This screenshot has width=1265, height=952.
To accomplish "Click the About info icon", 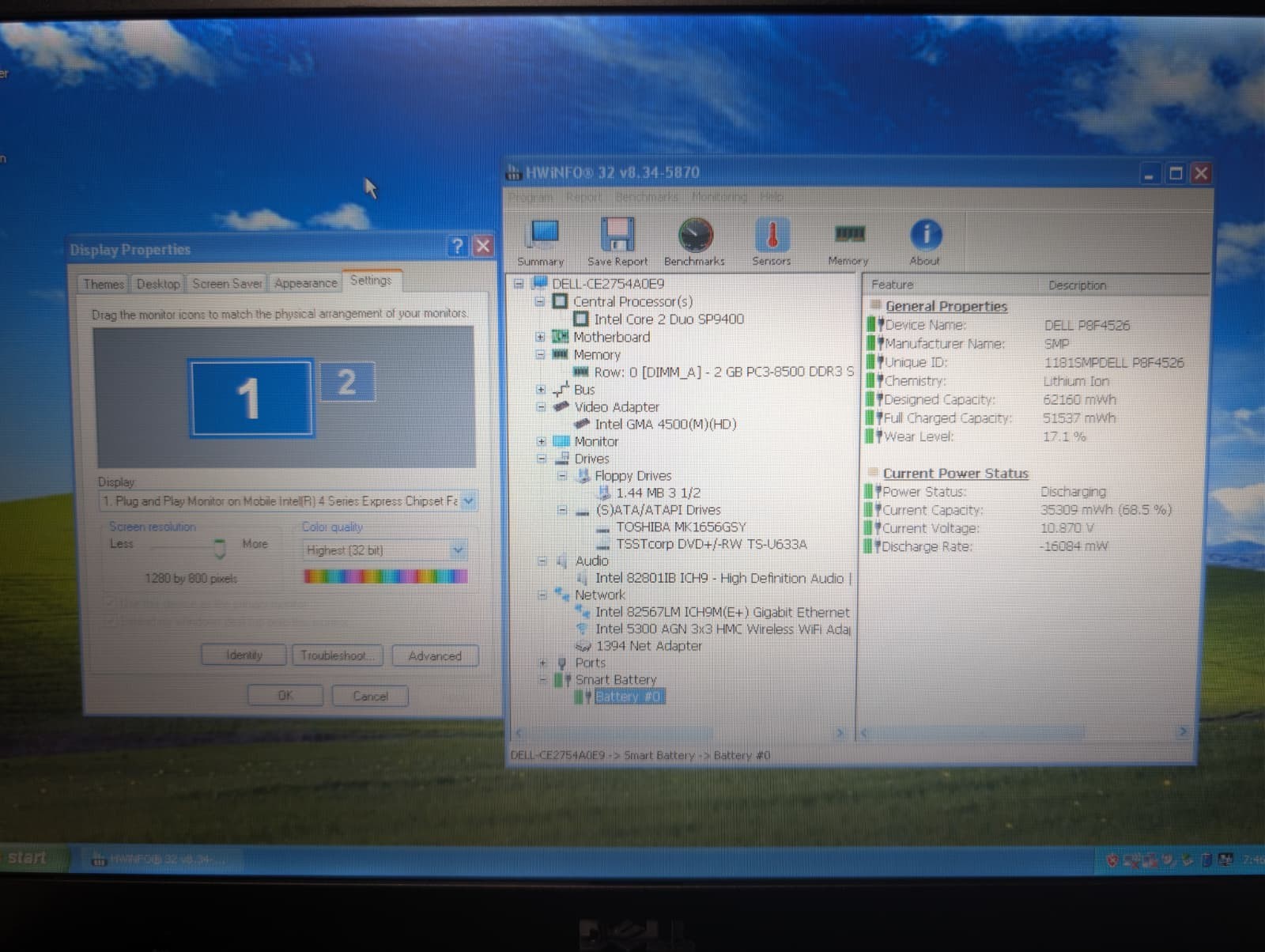I will pyautogui.click(x=925, y=235).
